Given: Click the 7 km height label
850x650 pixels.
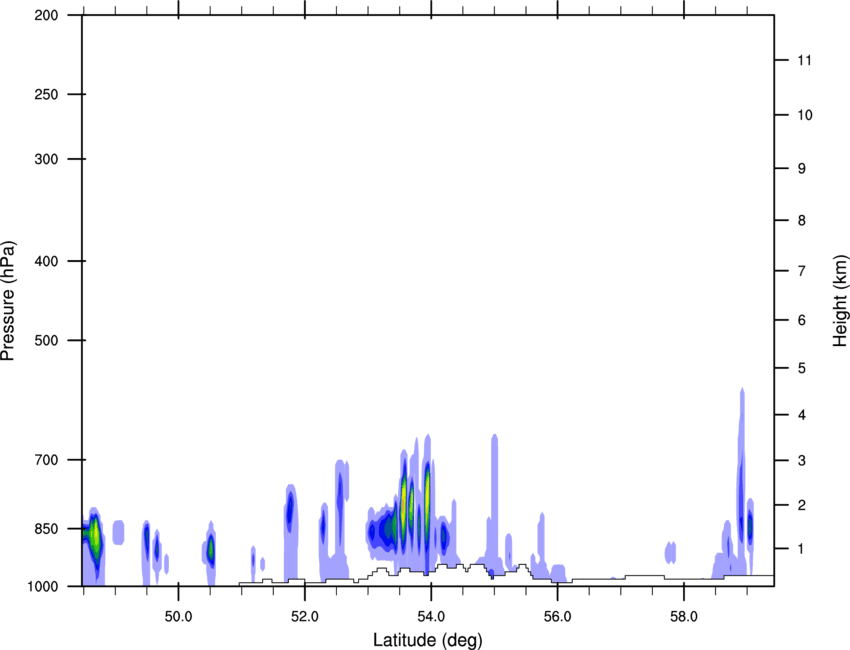Looking at the screenshot, I should point(802,271).
